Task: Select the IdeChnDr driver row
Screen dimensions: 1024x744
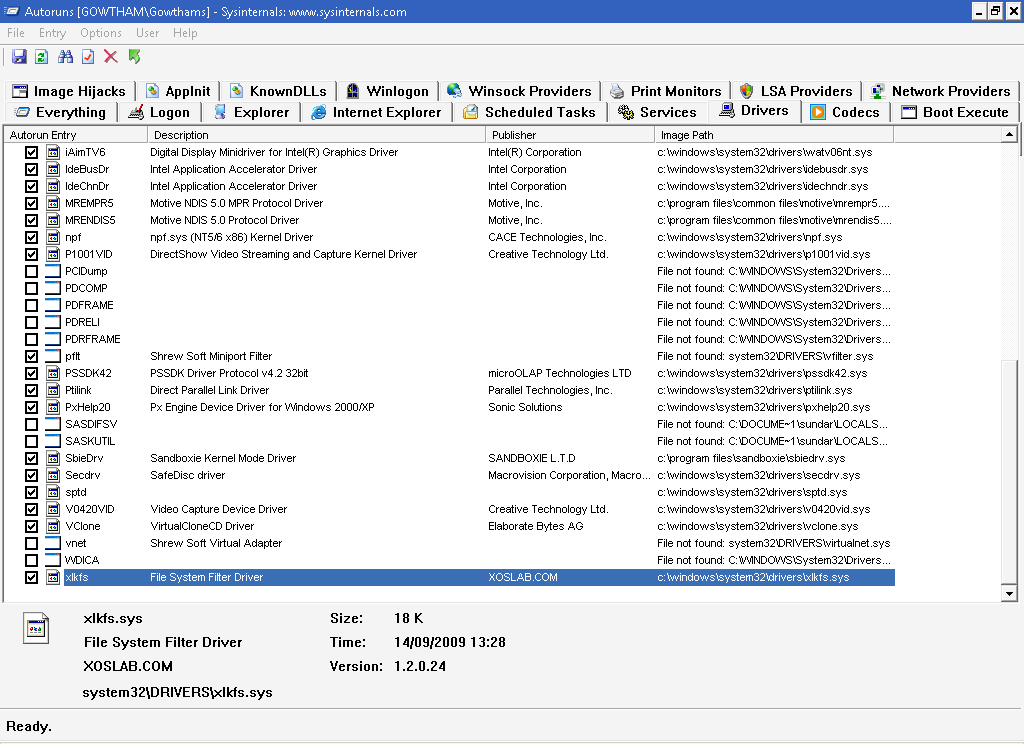Action: [x=449, y=186]
